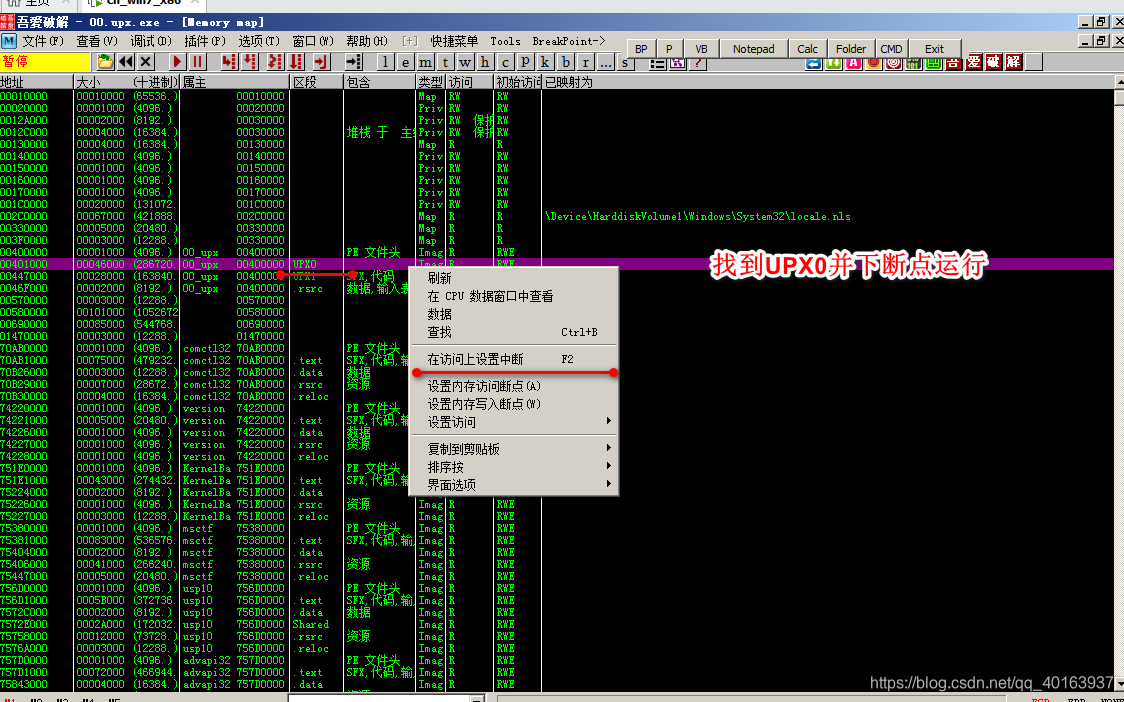
Task: Choose 设置内存写入断点(W) in context menu
Action: [x=513, y=404]
